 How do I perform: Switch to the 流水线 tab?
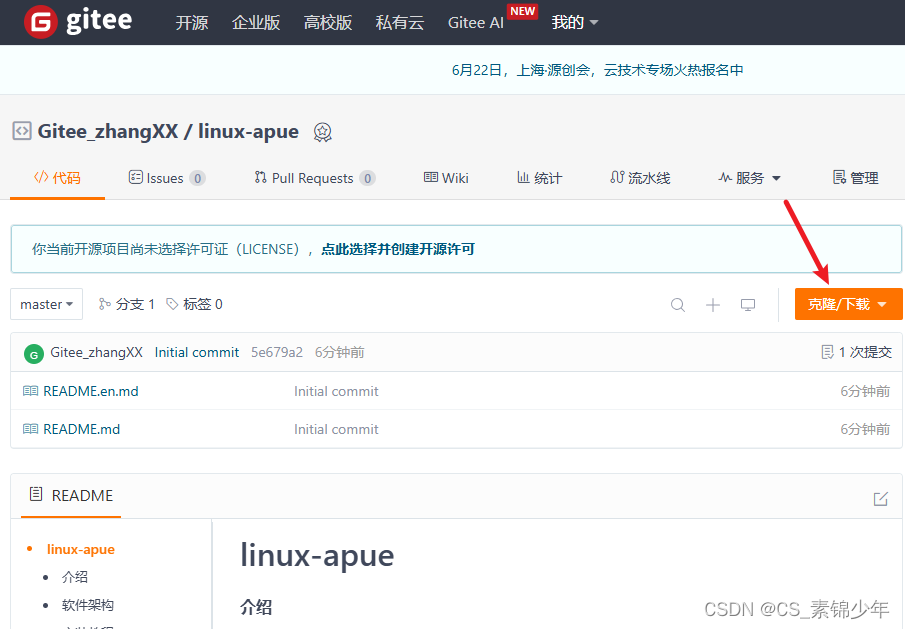click(640, 178)
